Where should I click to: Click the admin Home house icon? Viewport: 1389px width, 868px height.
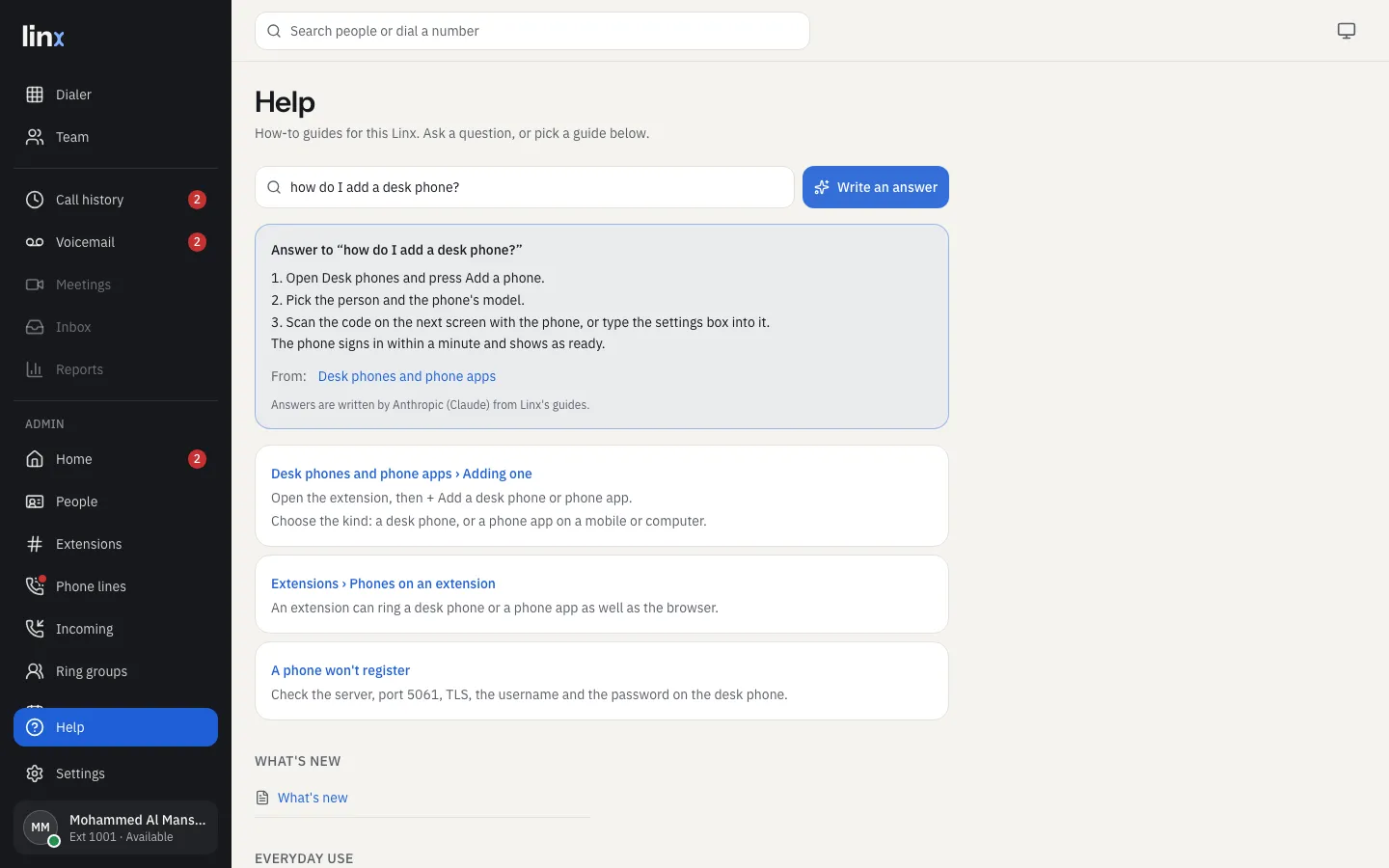35,459
